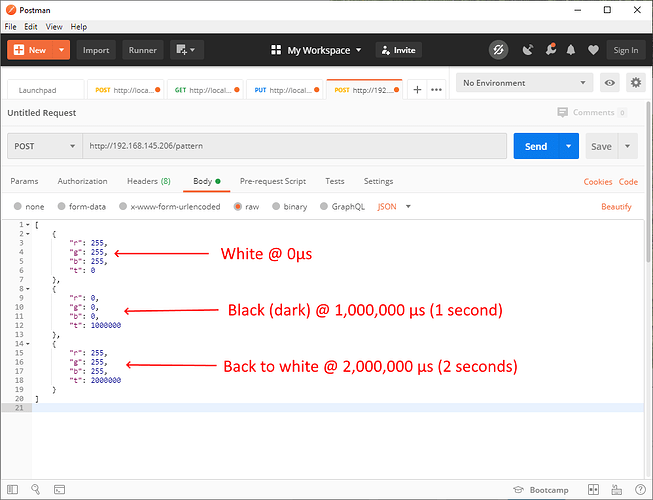The height and width of the screenshot is (500, 653).
Task: Open the manage environments gear icon
Action: pos(636,83)
